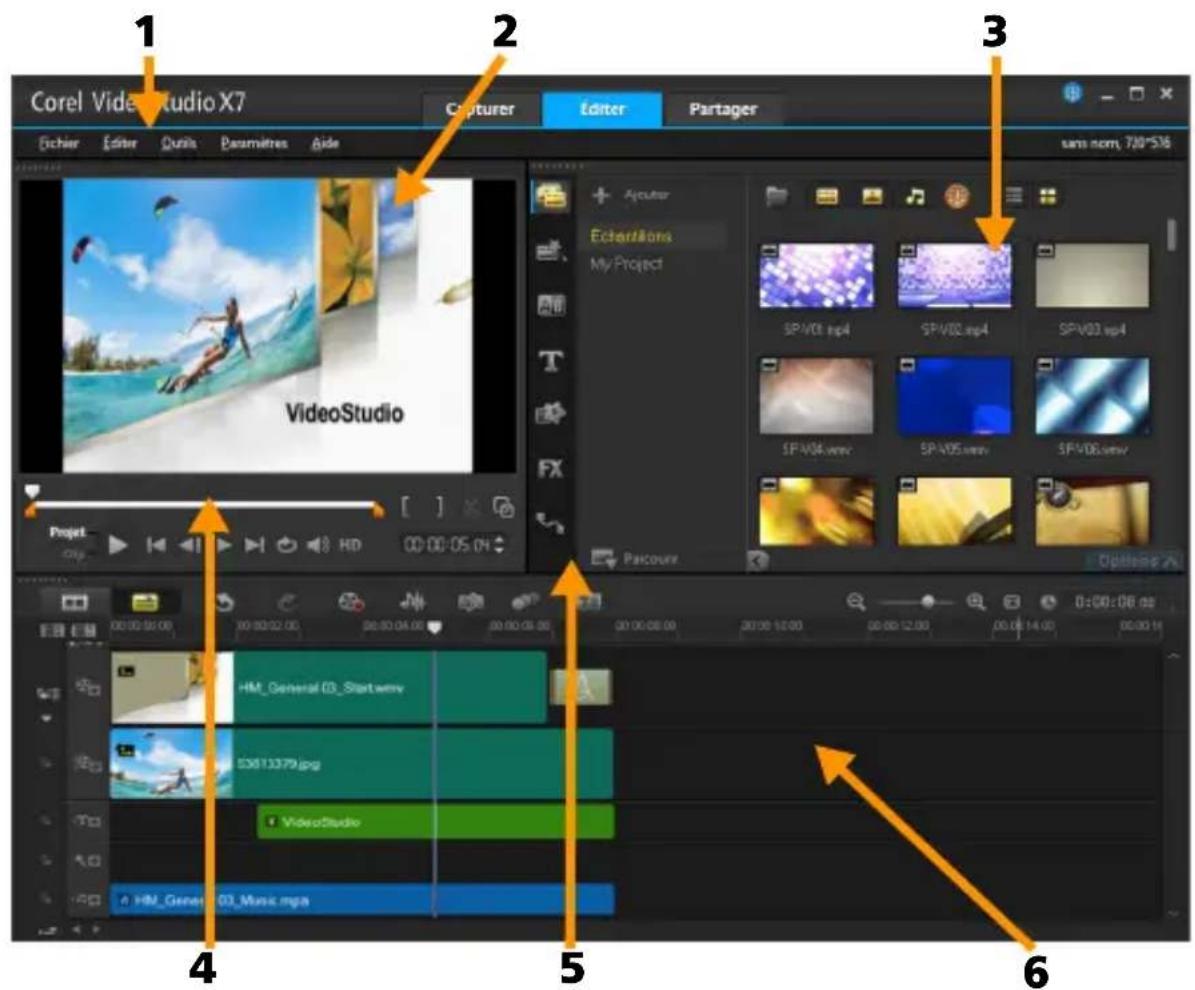Screen dimensions: 1195x990
Task: Enable HD preview playback
Action: (349, 546)
